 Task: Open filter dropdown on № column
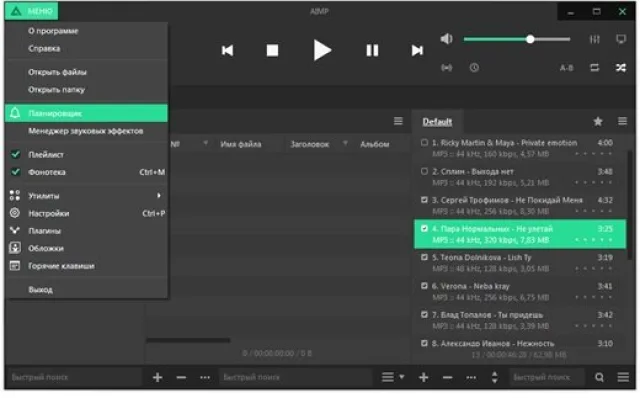[205, 143]
